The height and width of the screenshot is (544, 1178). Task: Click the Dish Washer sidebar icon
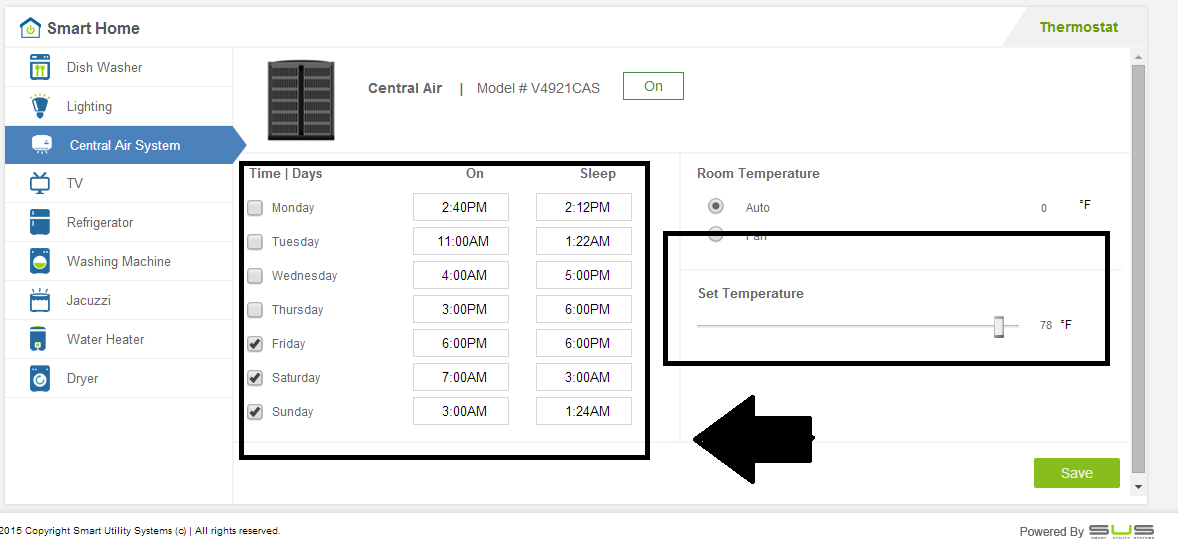click(40, 67)
